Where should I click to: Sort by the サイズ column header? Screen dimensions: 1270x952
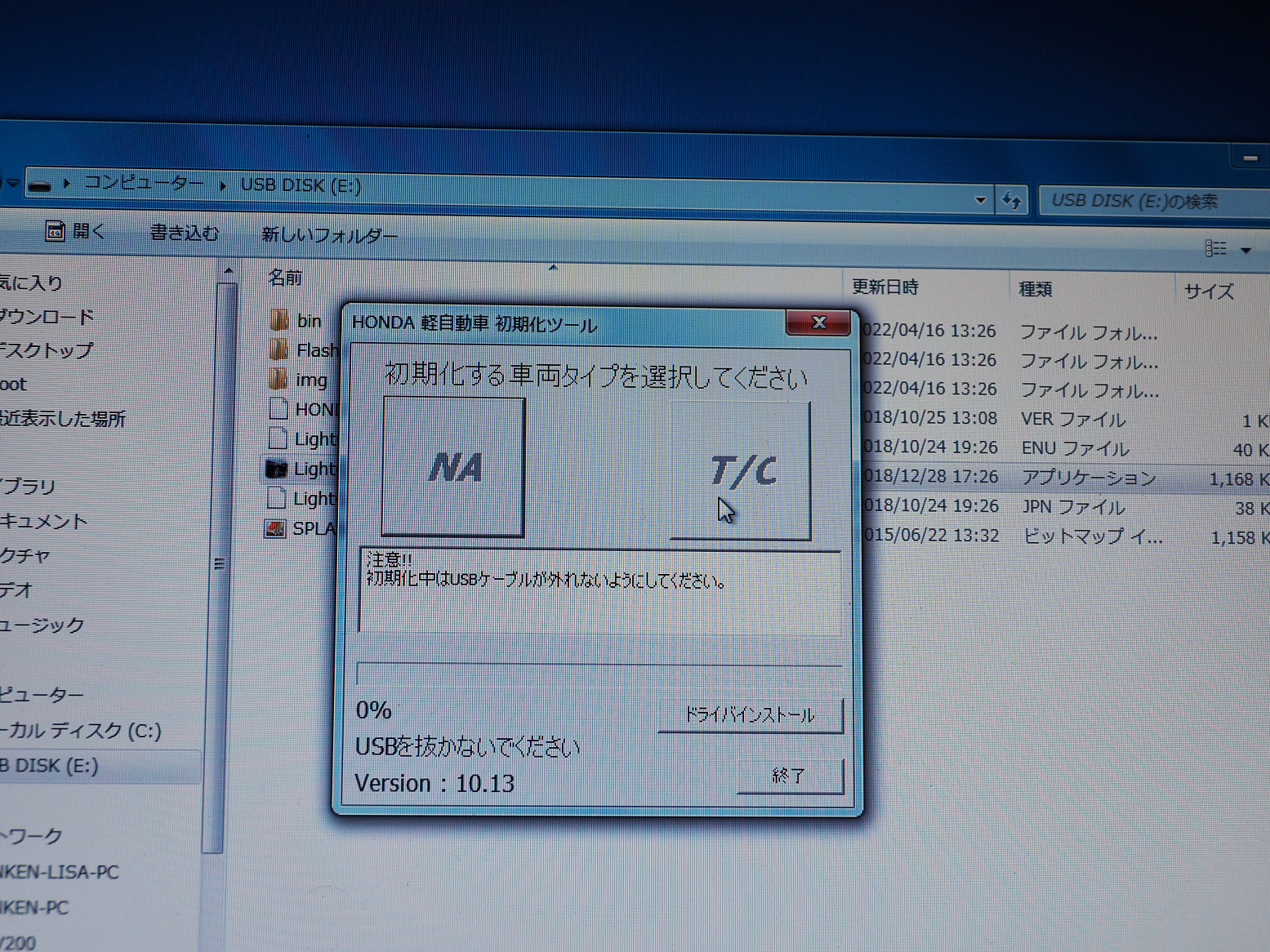click(x=1209, y=291)
